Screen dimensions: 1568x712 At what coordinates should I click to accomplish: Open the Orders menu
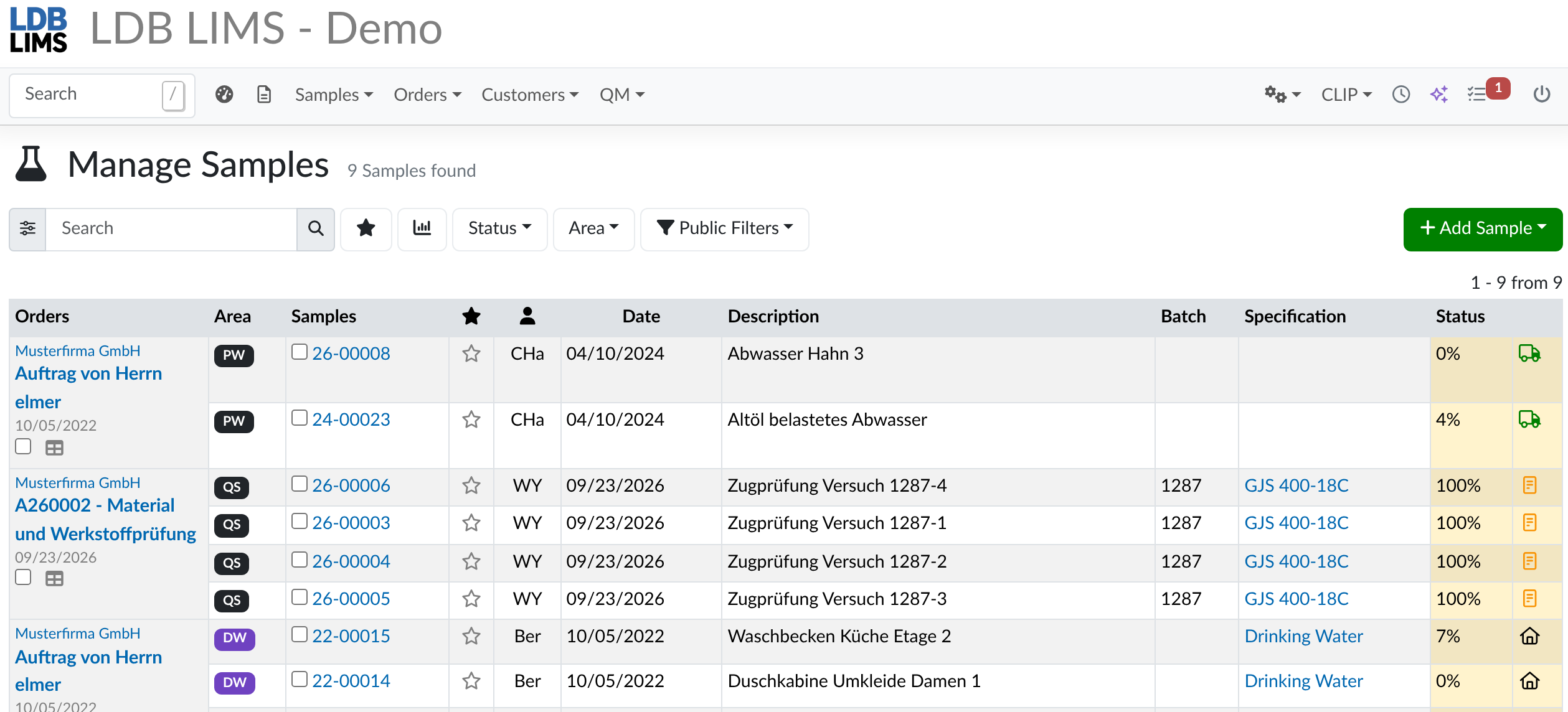pyautogui.click(x=427, y=95)
